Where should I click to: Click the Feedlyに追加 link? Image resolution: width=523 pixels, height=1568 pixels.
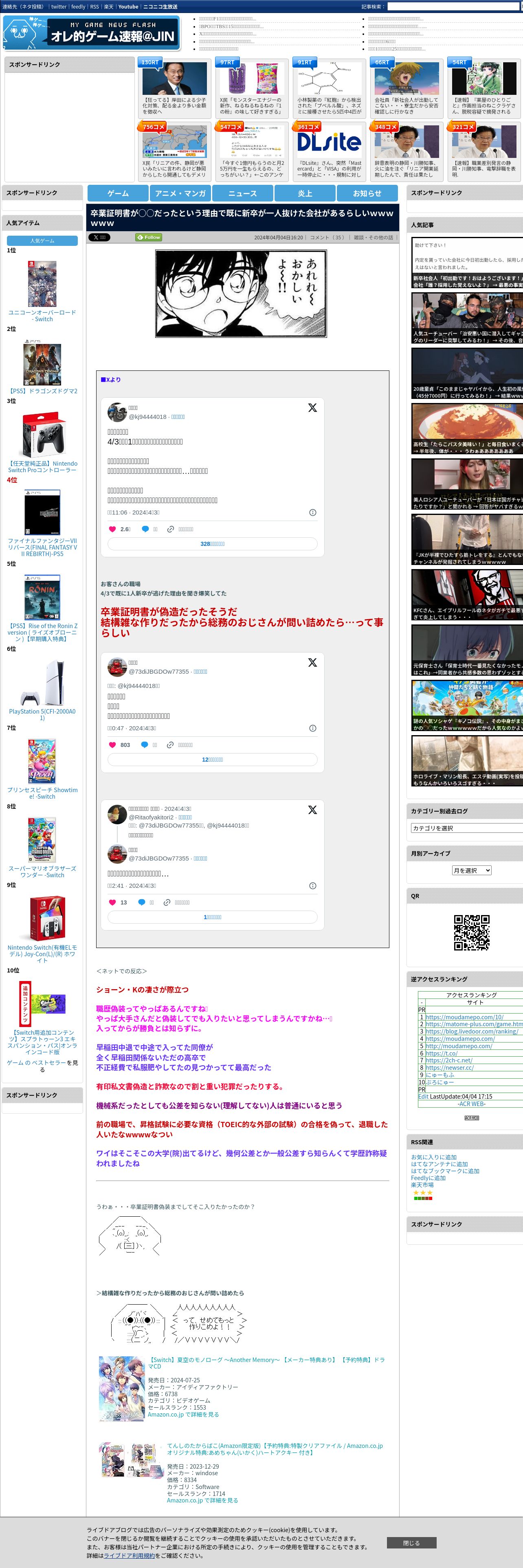pyautogui.click(x=428, y=1178)
